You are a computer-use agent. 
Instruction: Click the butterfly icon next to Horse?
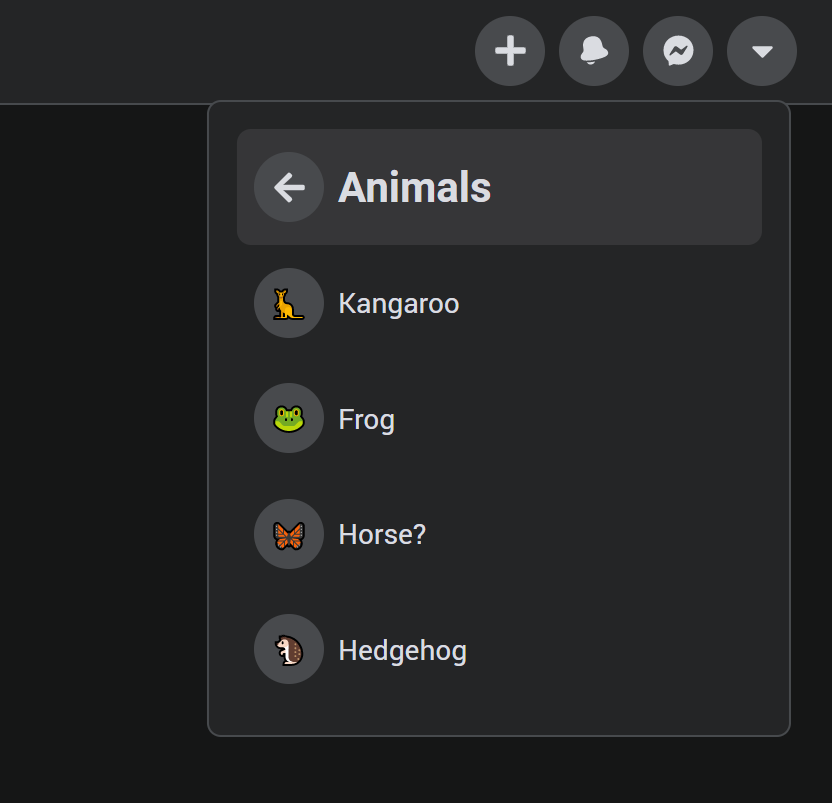tap(288, 533)
